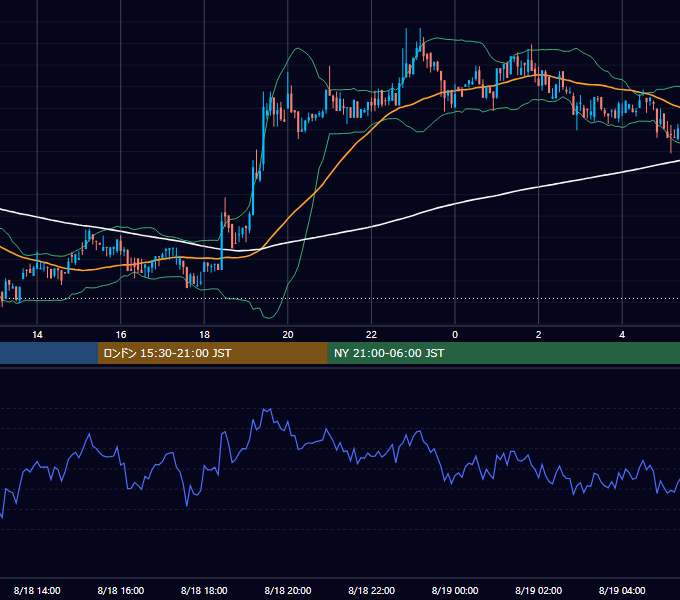
Task: Click the hour label 22 on price chart axis
Action: click(x=371, y=335)
